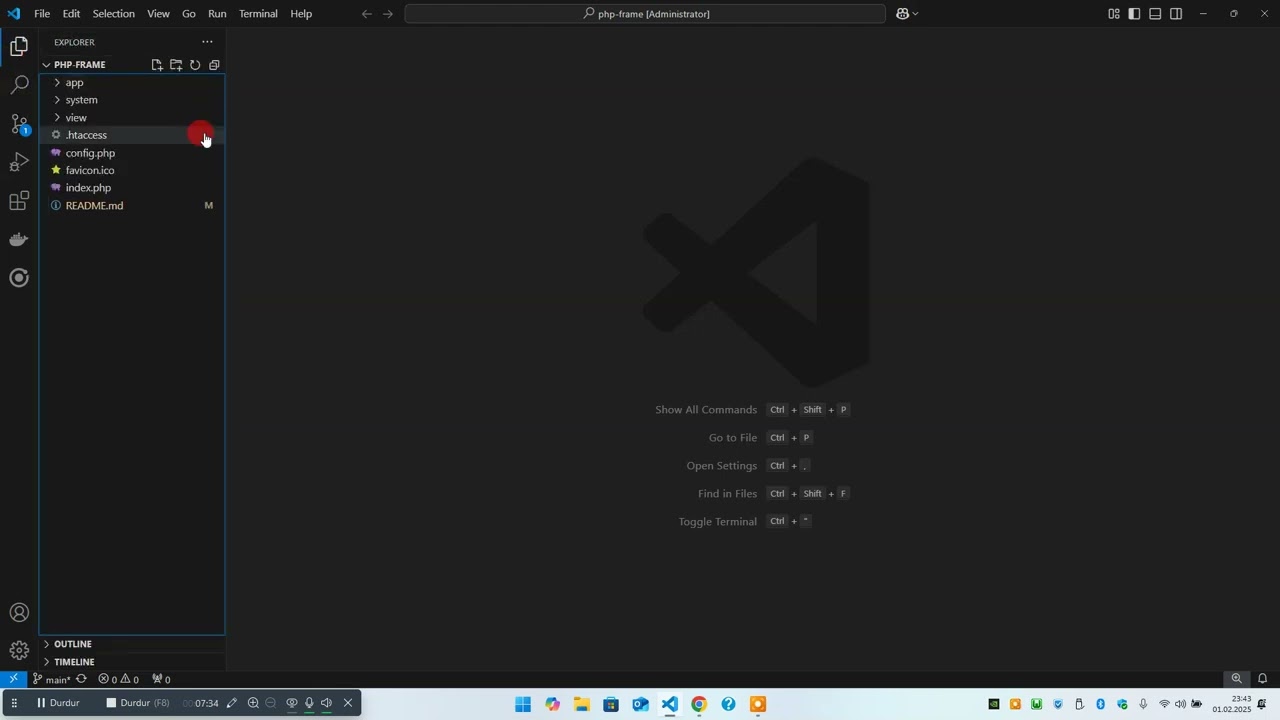This screenshot has height=720, width=1280.
Task: Open the Edit menu
Action: pyautogui.click(x=71, y=14)
